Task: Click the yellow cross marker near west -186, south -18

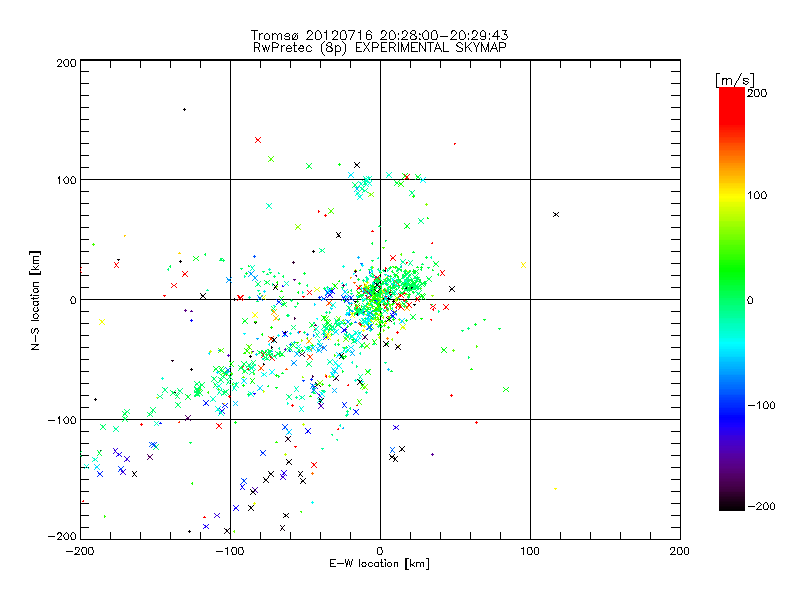Action: pyautogui.click(x=102, y=322)
